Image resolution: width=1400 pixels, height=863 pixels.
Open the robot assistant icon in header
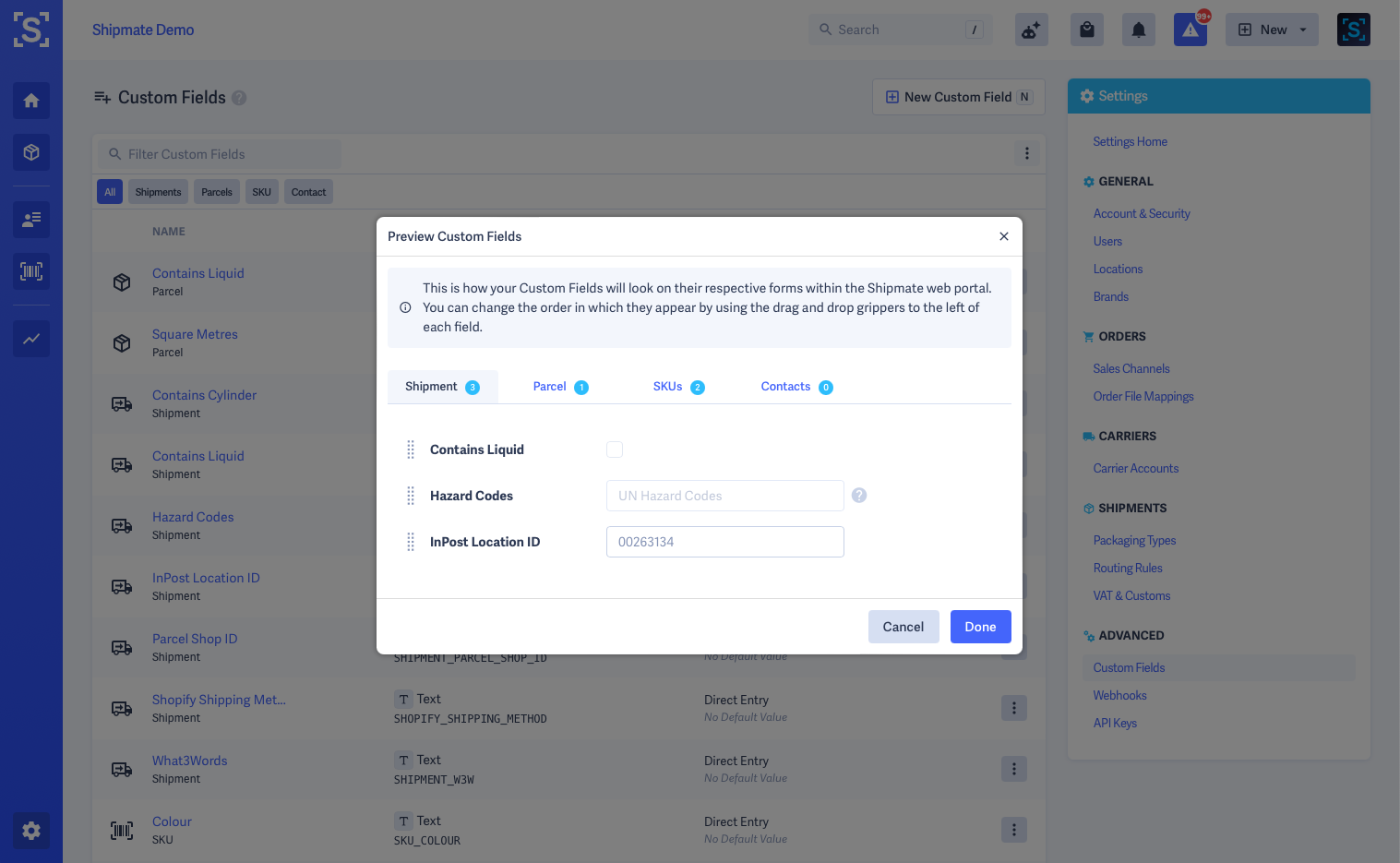[1032, 30]
